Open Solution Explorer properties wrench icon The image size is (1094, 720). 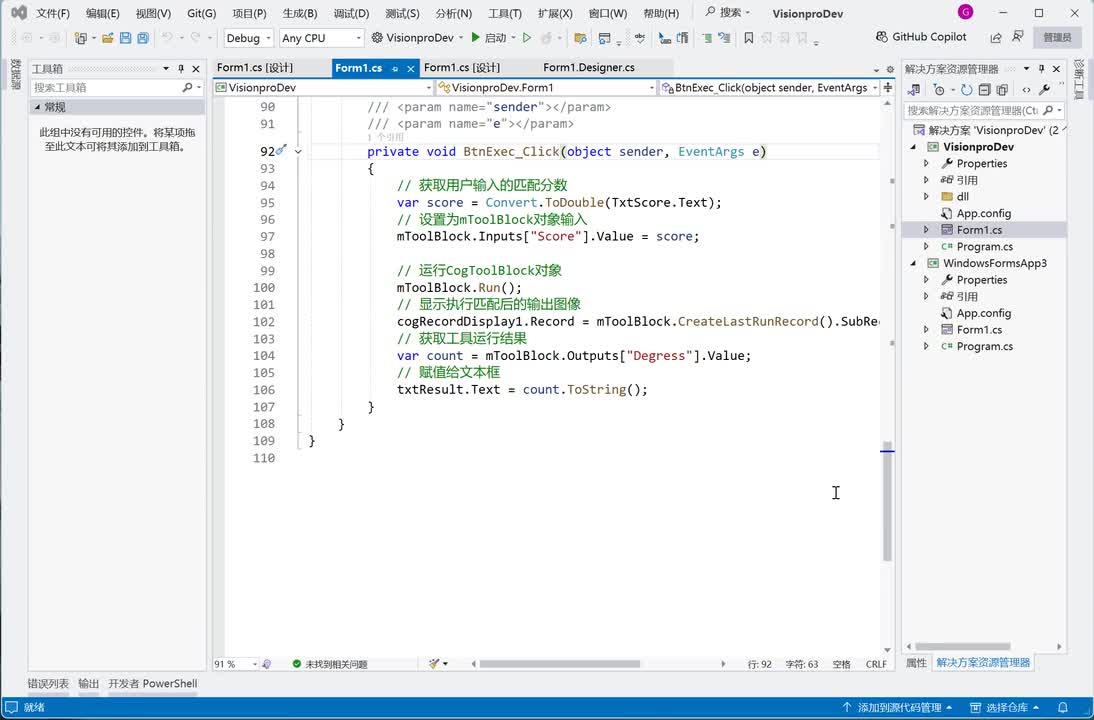(1044, 89)
